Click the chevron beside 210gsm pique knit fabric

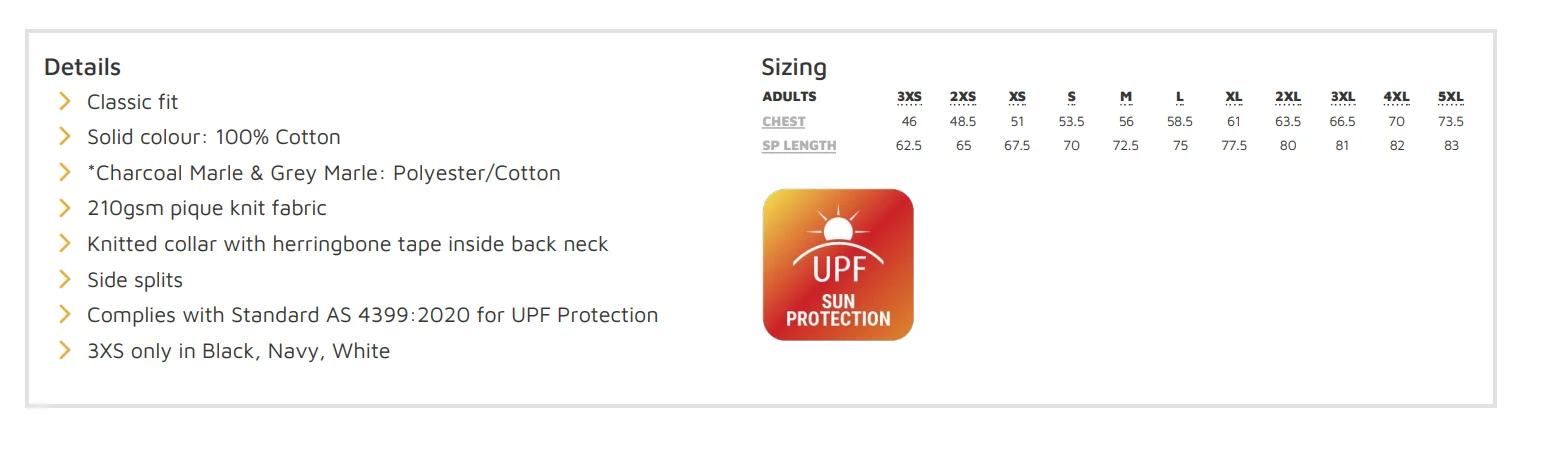click(65, 208)
